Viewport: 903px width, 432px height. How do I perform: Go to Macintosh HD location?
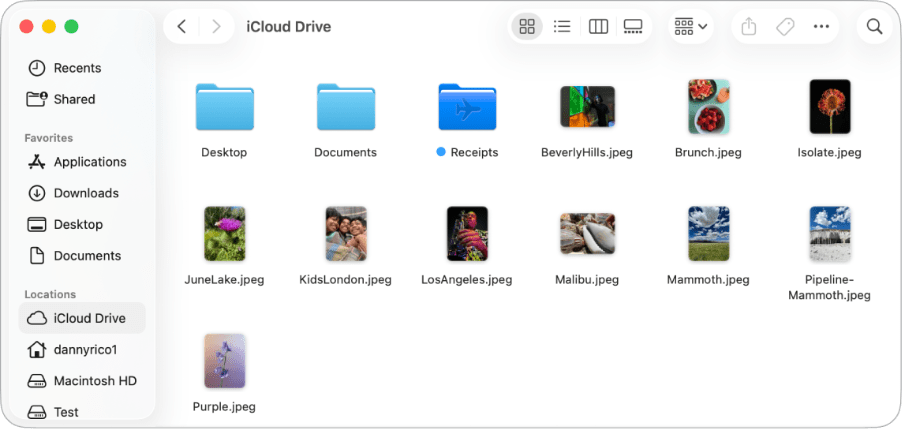coord(94,381)
